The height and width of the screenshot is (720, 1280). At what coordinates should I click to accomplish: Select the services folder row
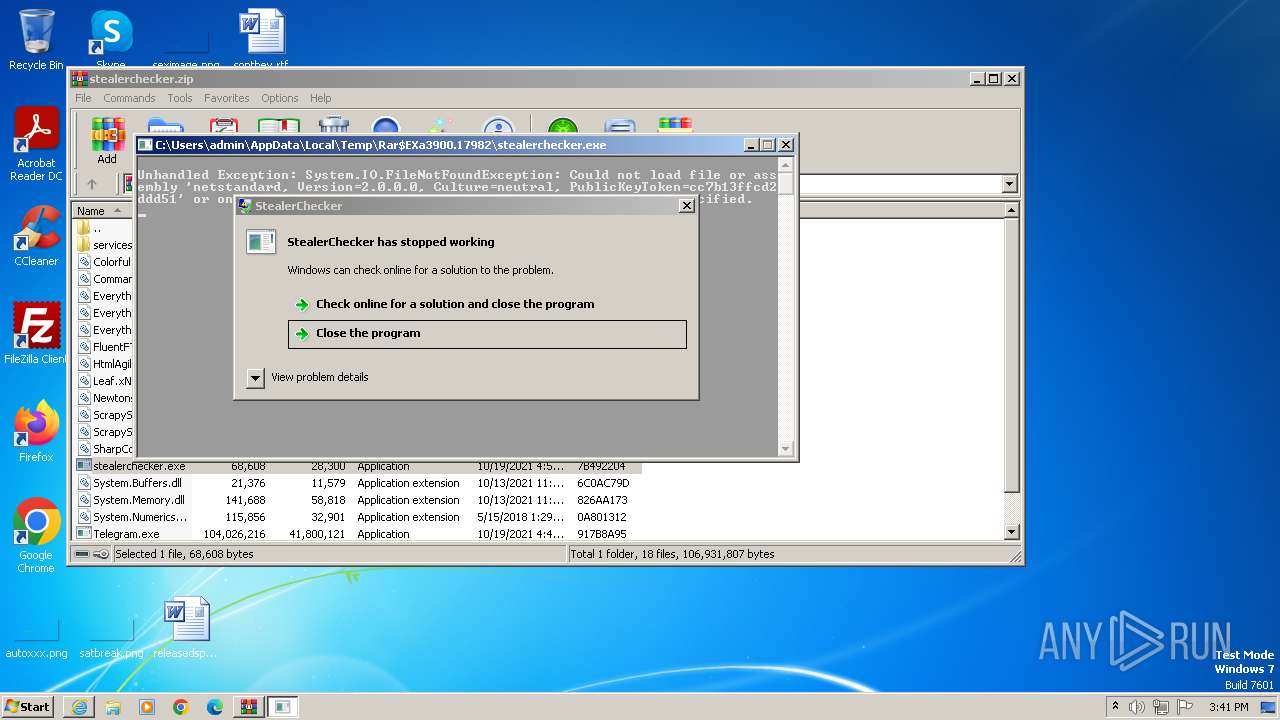click(105, 245)
